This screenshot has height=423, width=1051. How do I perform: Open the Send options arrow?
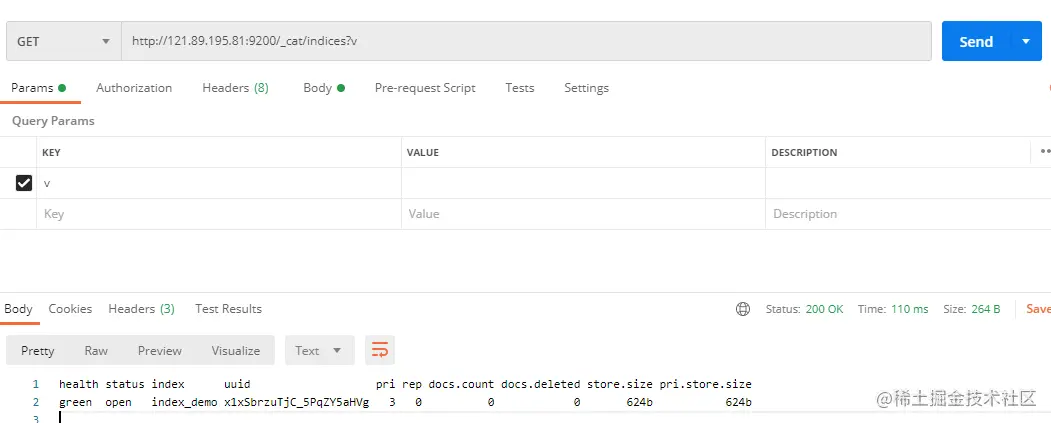click(1026, 42)
